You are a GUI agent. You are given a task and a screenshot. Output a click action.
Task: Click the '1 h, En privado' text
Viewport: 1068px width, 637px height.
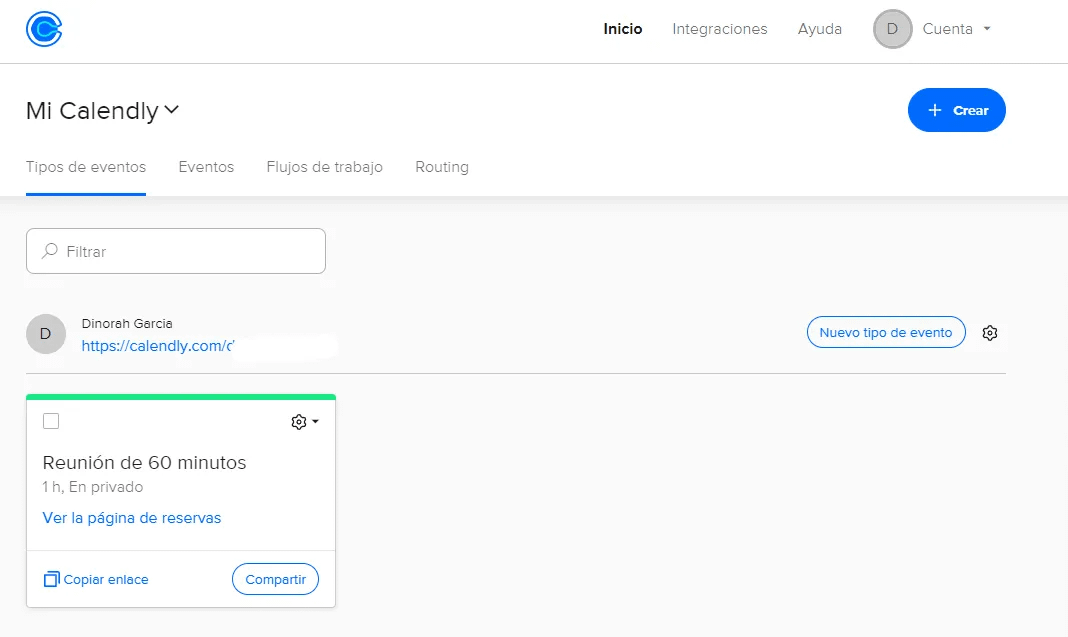93,486
